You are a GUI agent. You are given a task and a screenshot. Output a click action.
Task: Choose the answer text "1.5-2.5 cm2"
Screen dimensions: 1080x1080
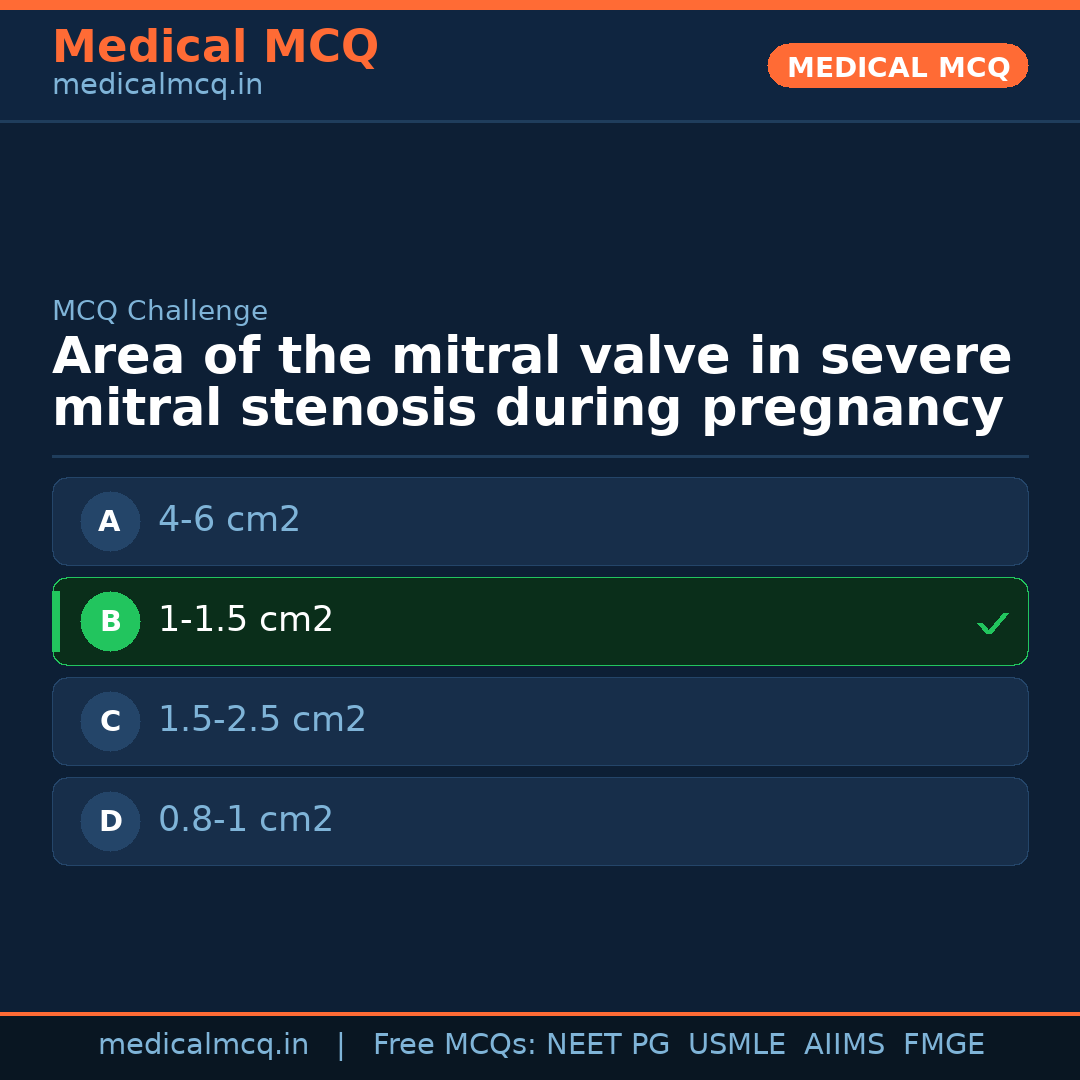(x=262, y=720)
